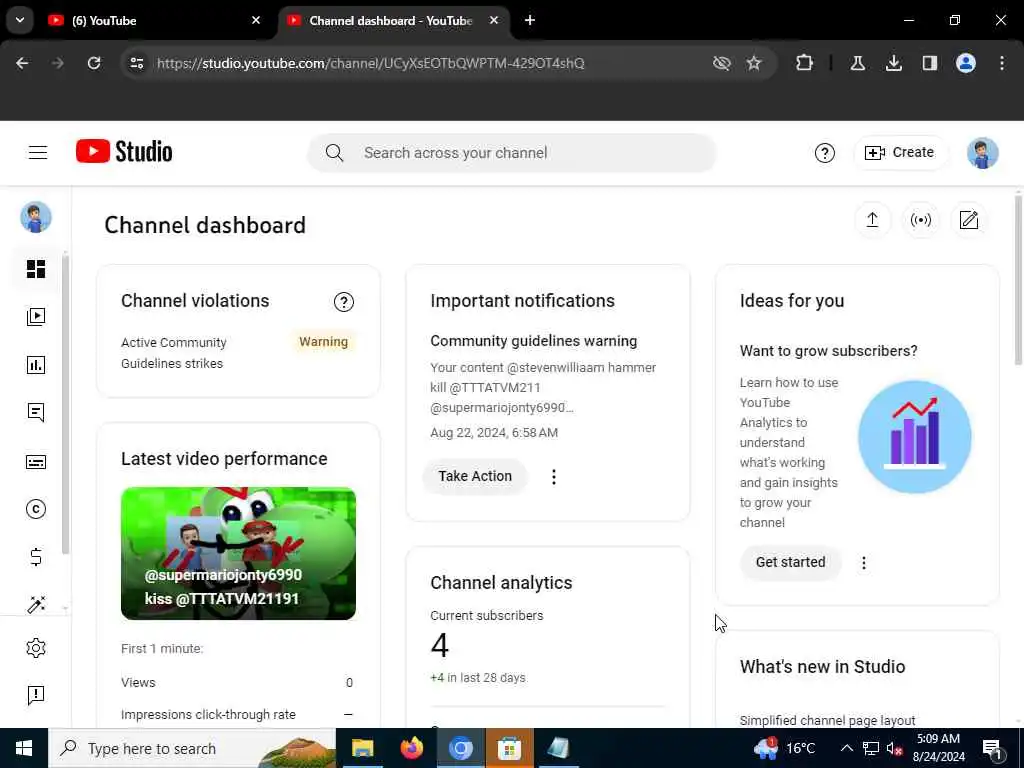Expand the tab search dropdown arrow

[20, 20]
